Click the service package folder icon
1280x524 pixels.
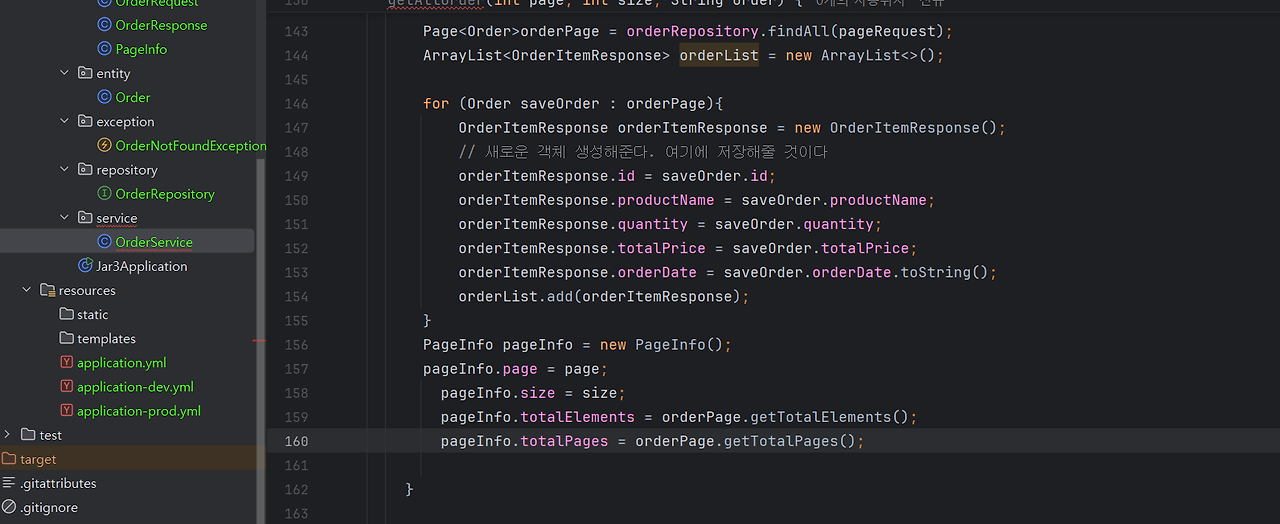[85, 217]
